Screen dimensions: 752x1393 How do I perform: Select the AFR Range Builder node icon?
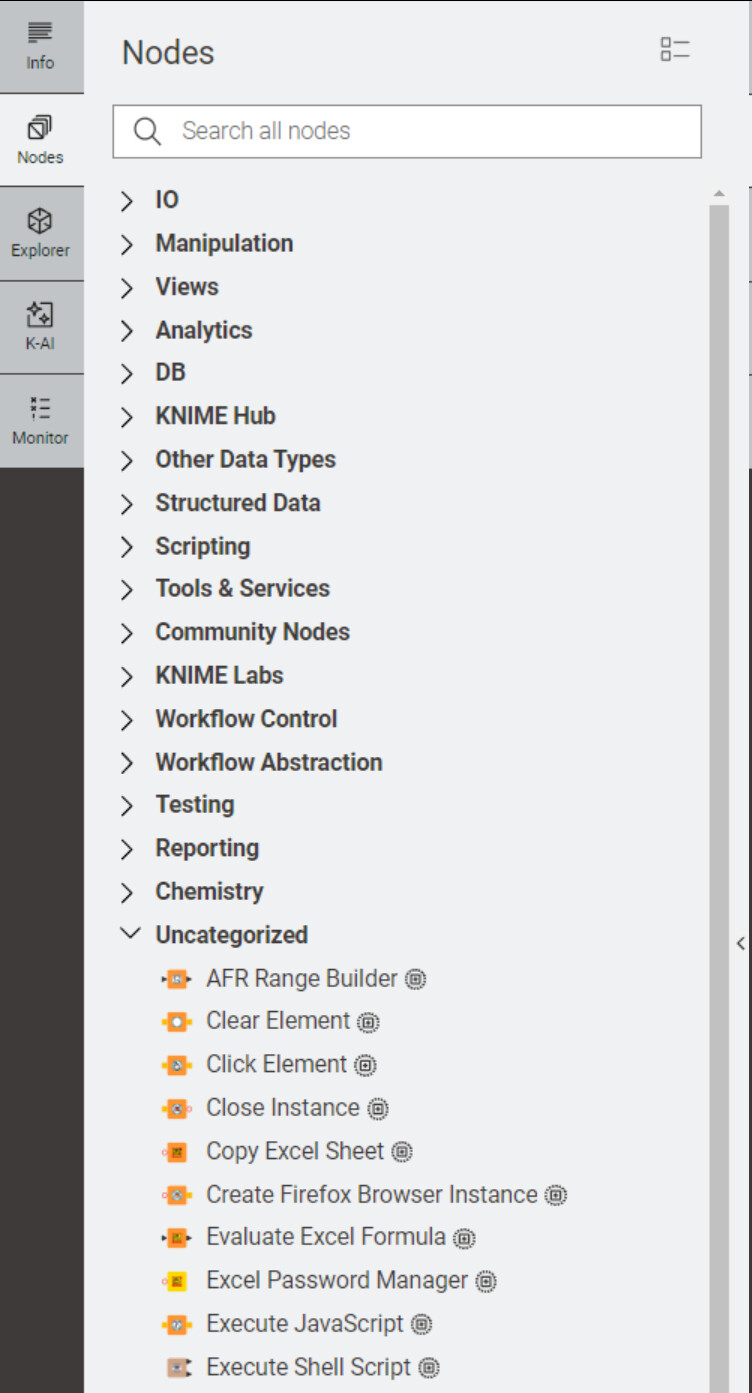[x=176, y=980]
